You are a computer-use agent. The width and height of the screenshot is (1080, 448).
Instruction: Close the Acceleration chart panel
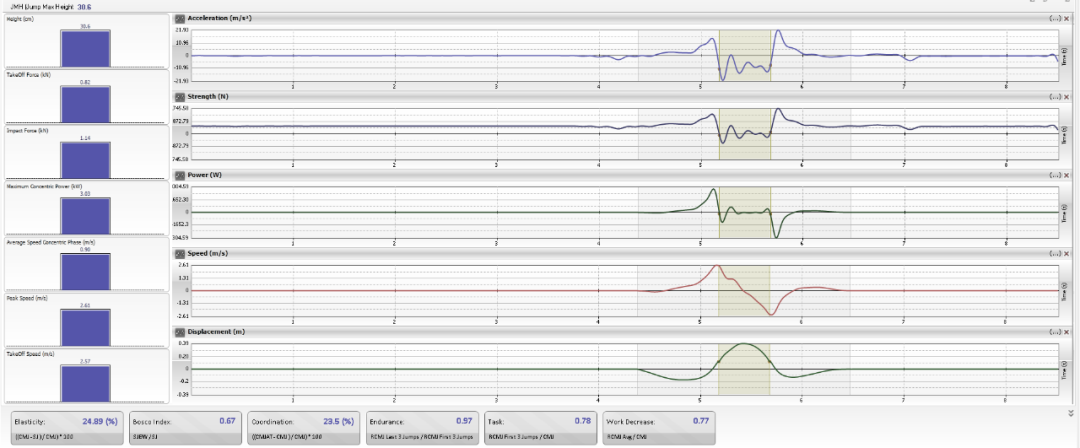1064,19
